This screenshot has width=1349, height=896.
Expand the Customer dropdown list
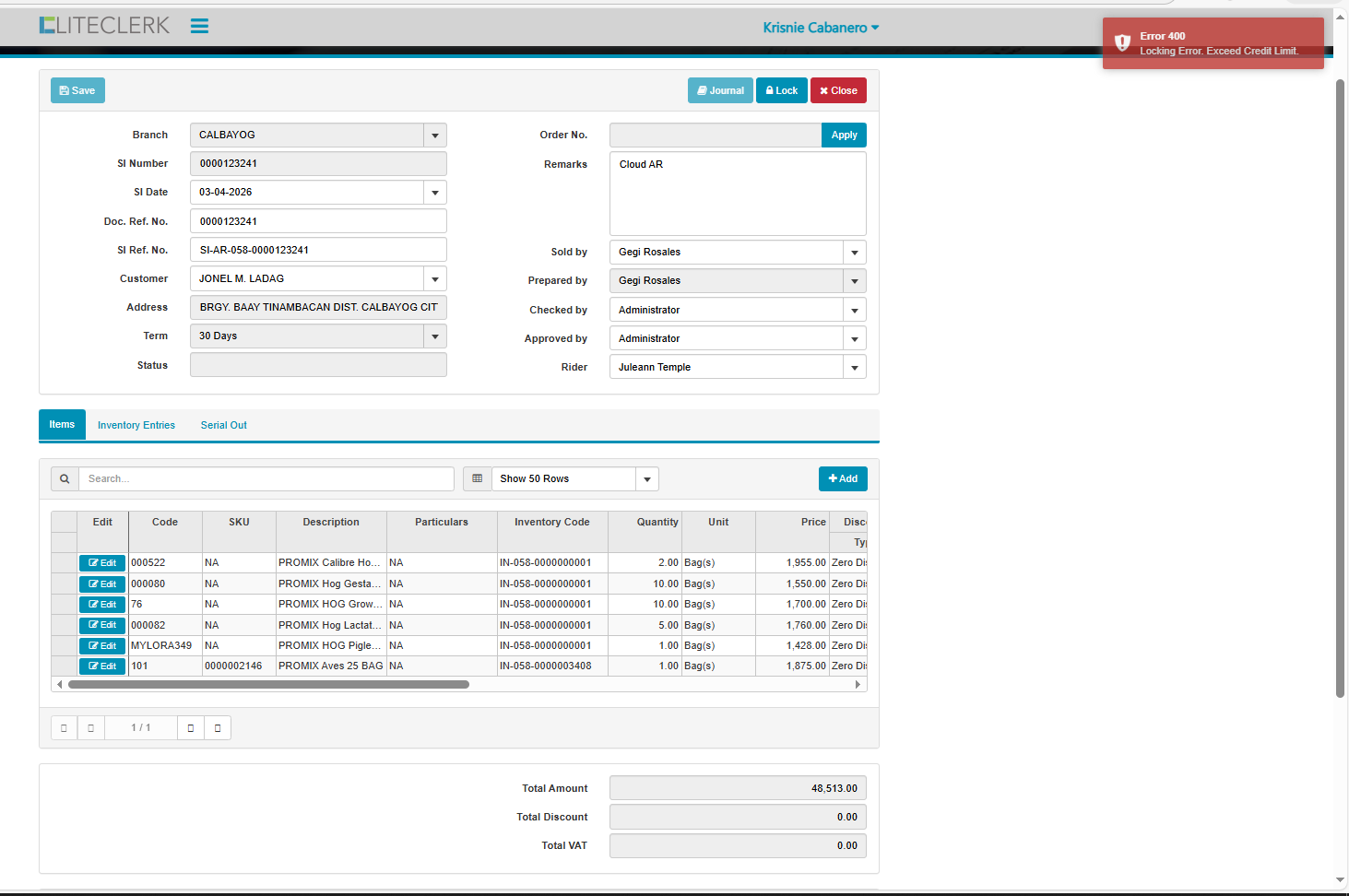[x=435, y=279]
